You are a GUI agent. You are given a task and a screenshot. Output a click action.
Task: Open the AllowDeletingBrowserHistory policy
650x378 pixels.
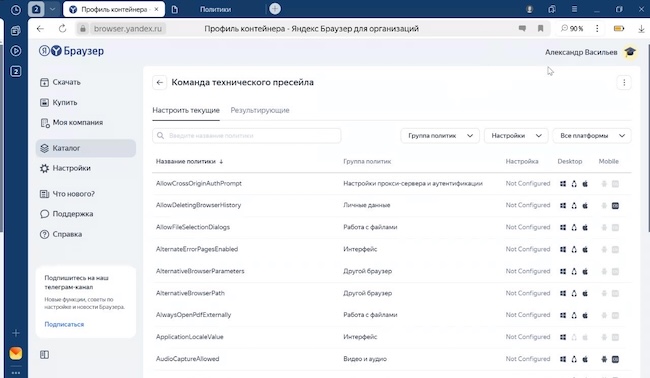click(198, 205)
